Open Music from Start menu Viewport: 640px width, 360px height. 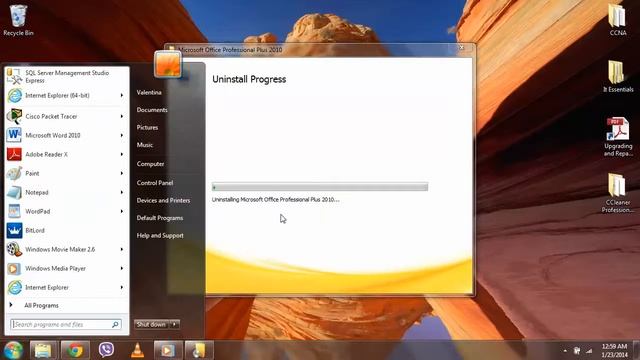[x=144, y=145]
